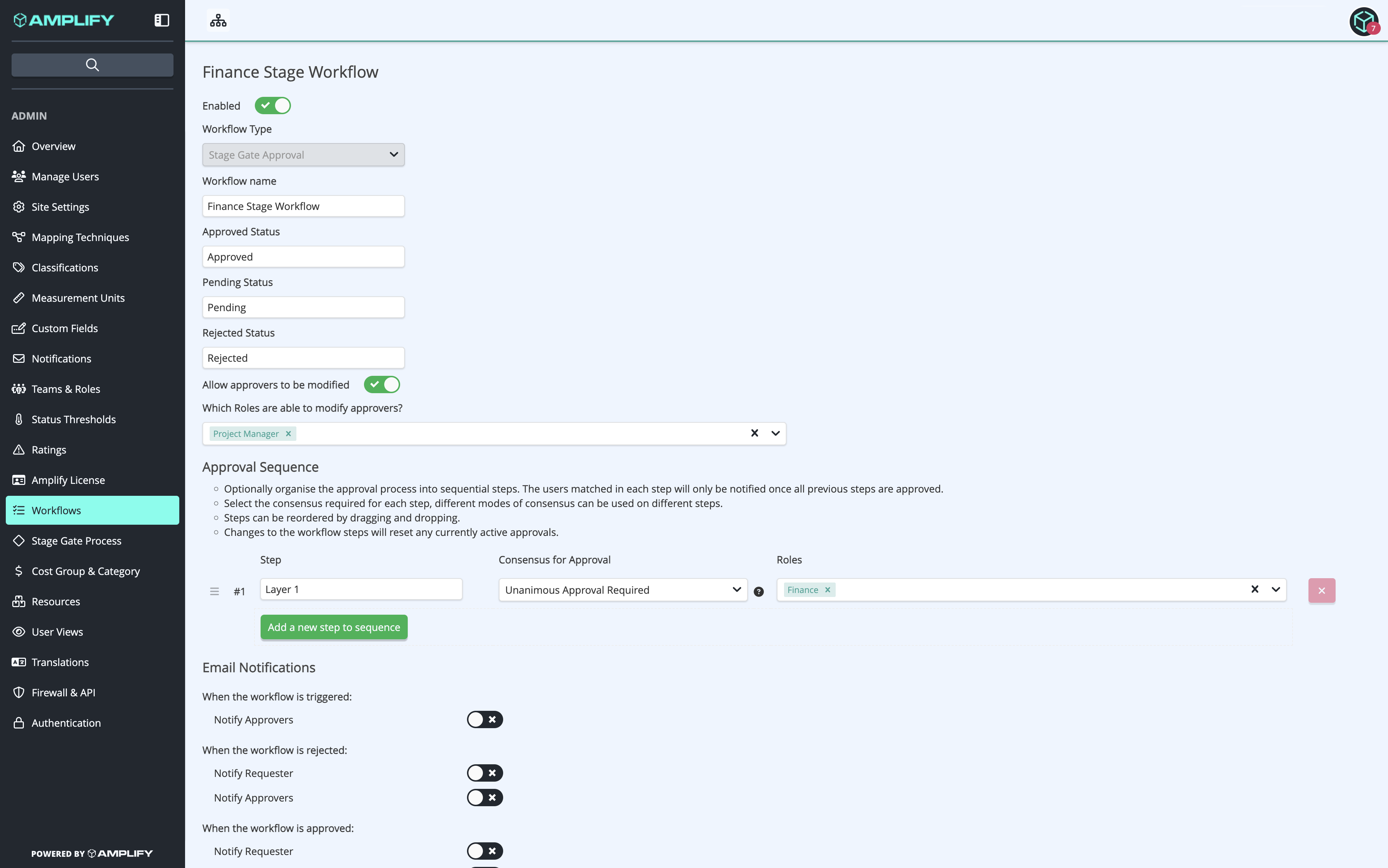
Task: Open the Site Settings menu item
Action: point(93,207)
